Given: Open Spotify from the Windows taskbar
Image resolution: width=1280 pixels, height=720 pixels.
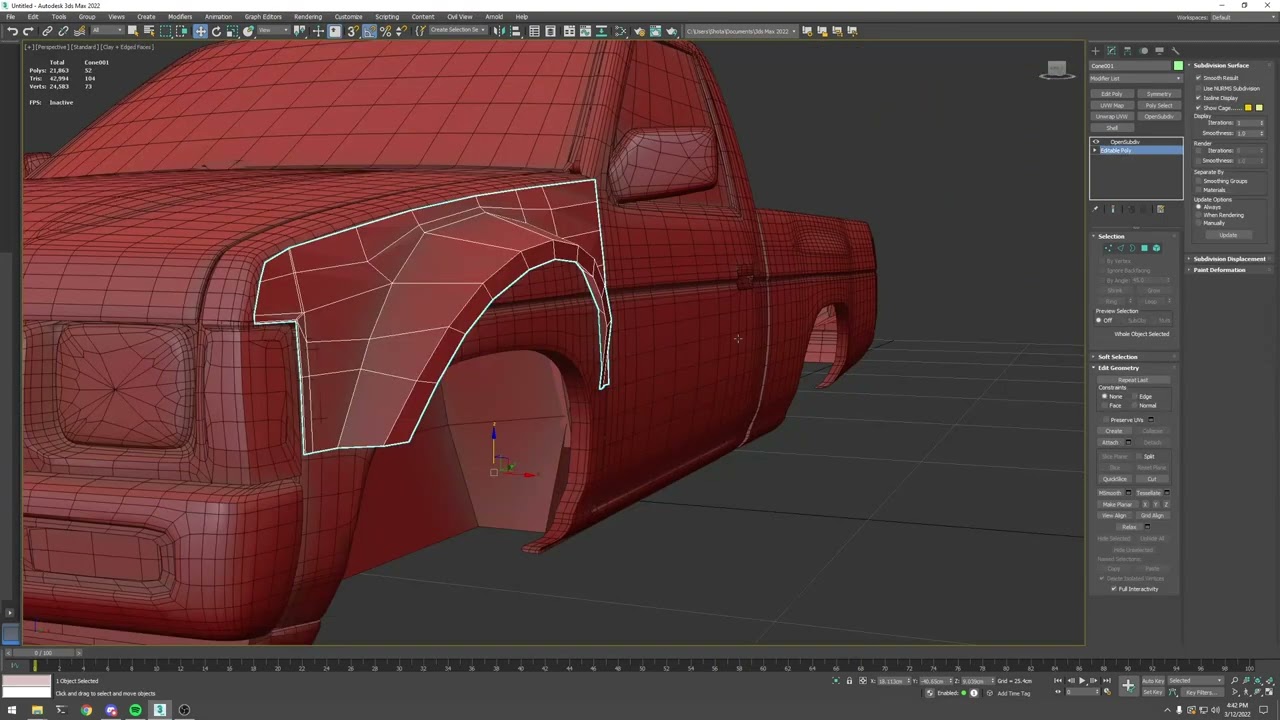Looking at the screenshot, I should click(x=135, y=710).
